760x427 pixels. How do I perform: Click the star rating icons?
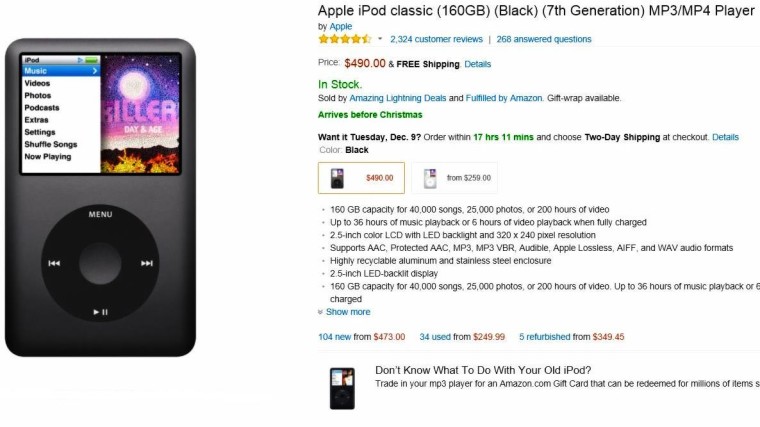tap(345, 39)
